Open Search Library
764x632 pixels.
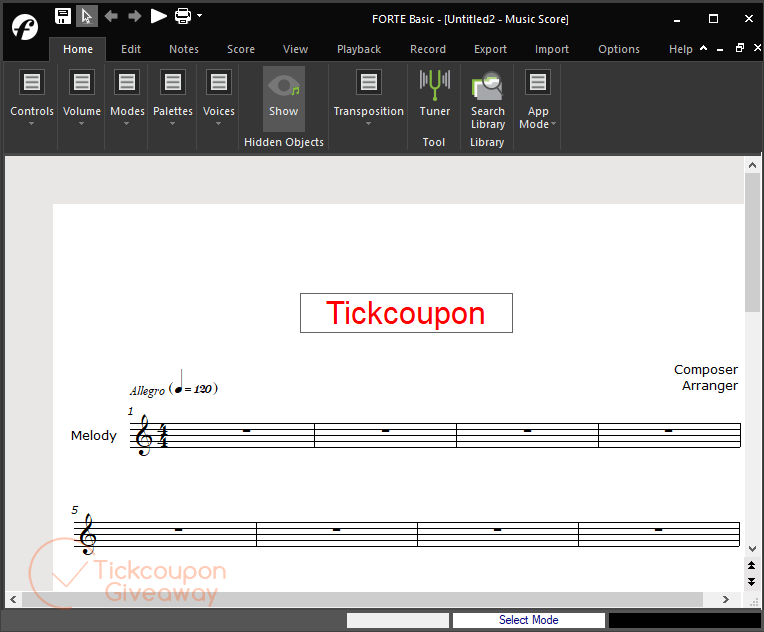point(487,99)
